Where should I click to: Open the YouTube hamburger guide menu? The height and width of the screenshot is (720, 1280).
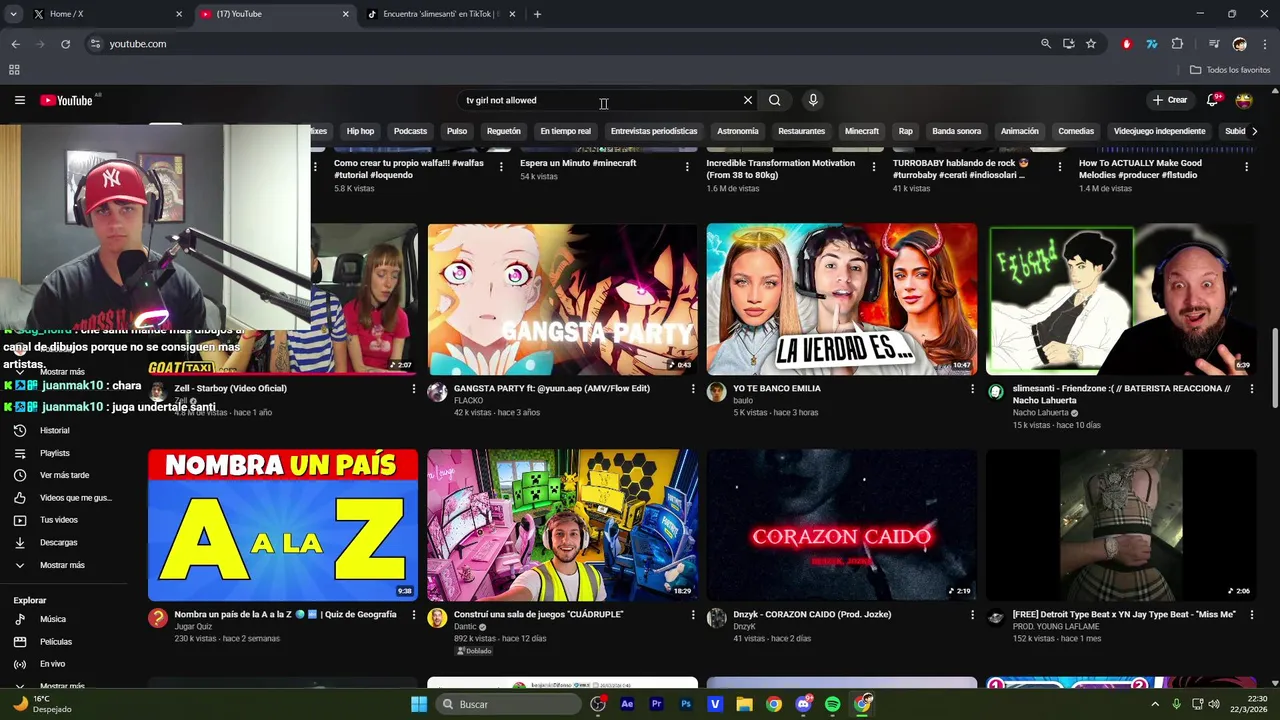tap(19, 100)
